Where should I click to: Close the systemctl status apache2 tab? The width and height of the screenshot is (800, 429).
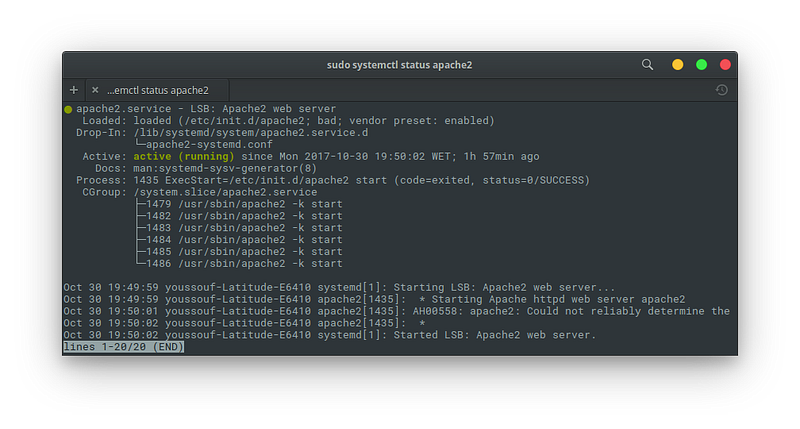(x=95, y=90)
